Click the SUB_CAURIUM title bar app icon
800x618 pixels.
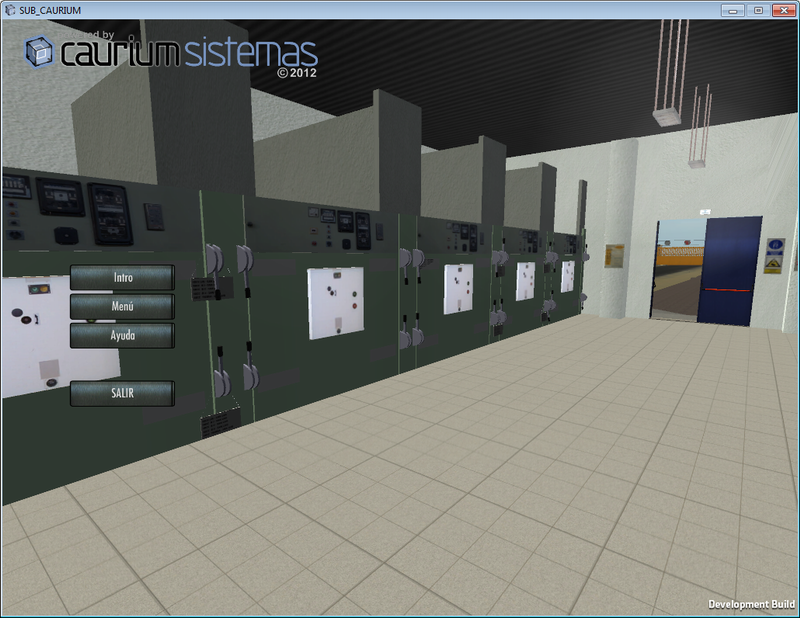pos(10,9)
